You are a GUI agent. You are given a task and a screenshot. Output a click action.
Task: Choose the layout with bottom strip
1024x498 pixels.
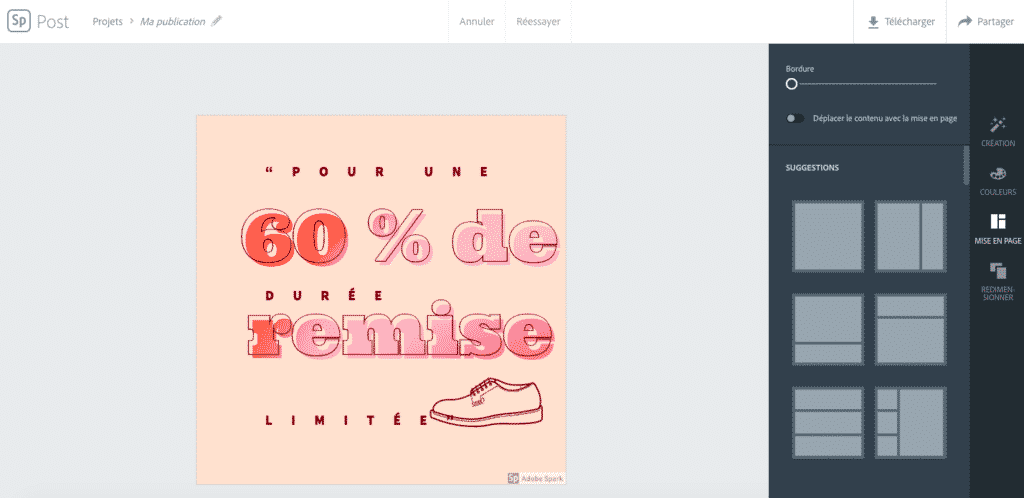pyautogui.click(x=828, y=329)
